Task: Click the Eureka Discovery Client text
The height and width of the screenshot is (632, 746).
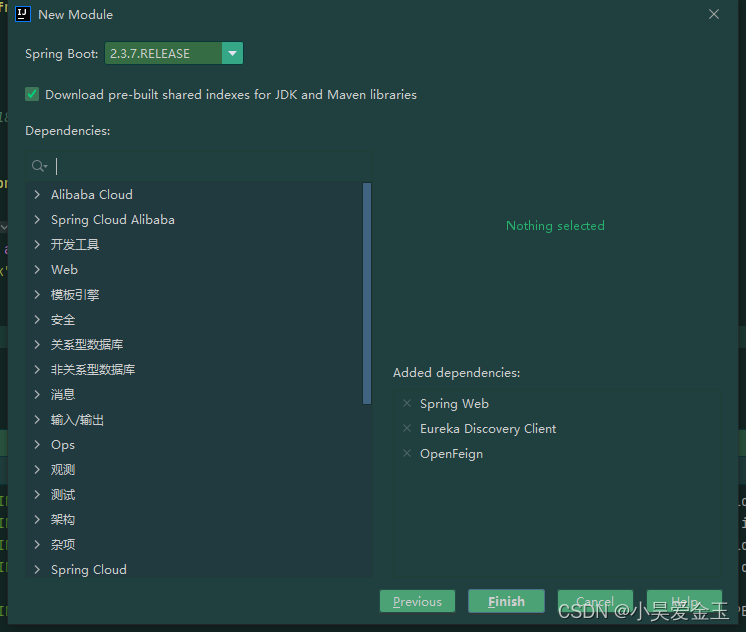Action: click(x=488, y=429)
